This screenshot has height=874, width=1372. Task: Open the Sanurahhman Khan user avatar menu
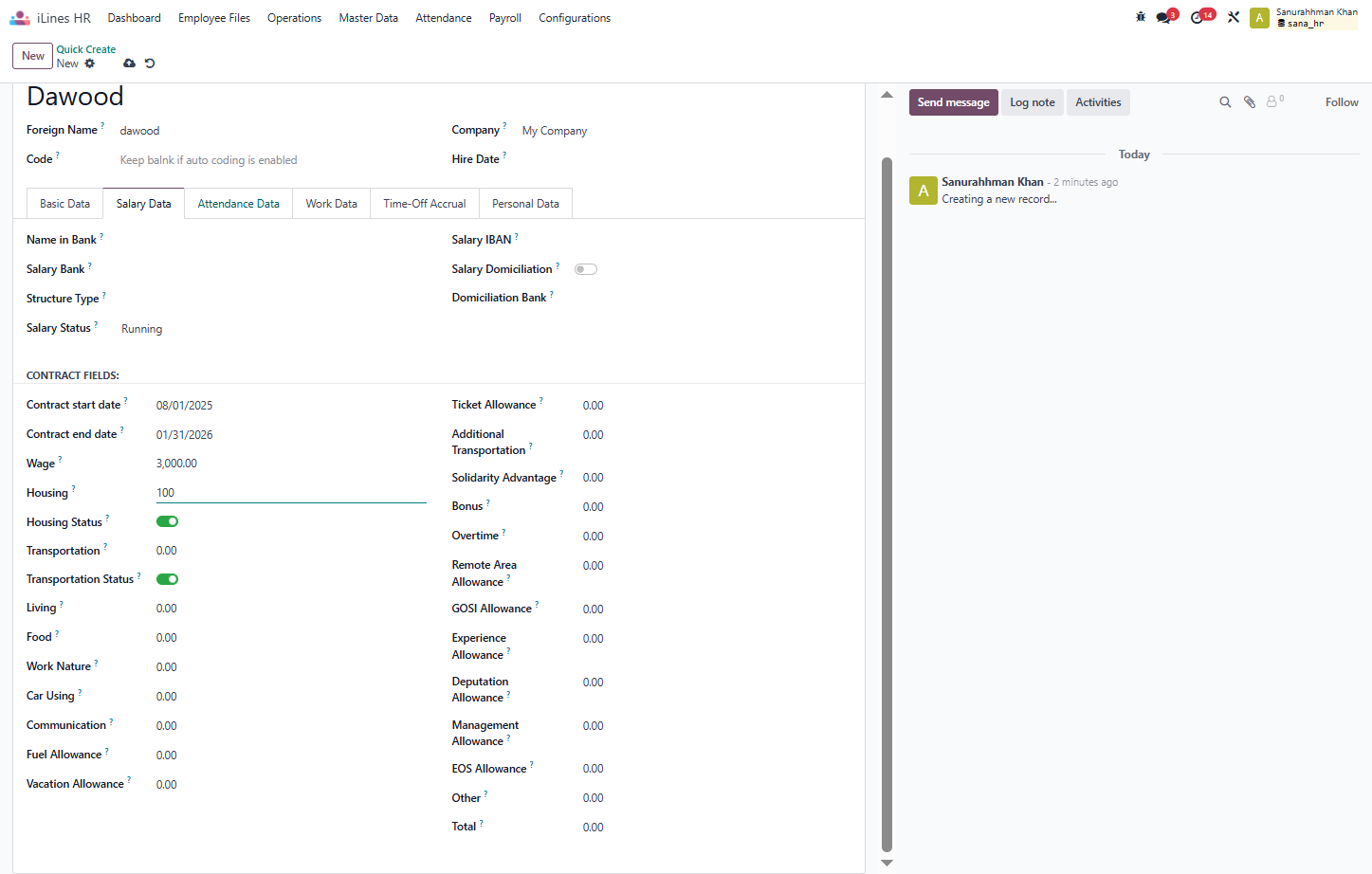(1259, 18)
